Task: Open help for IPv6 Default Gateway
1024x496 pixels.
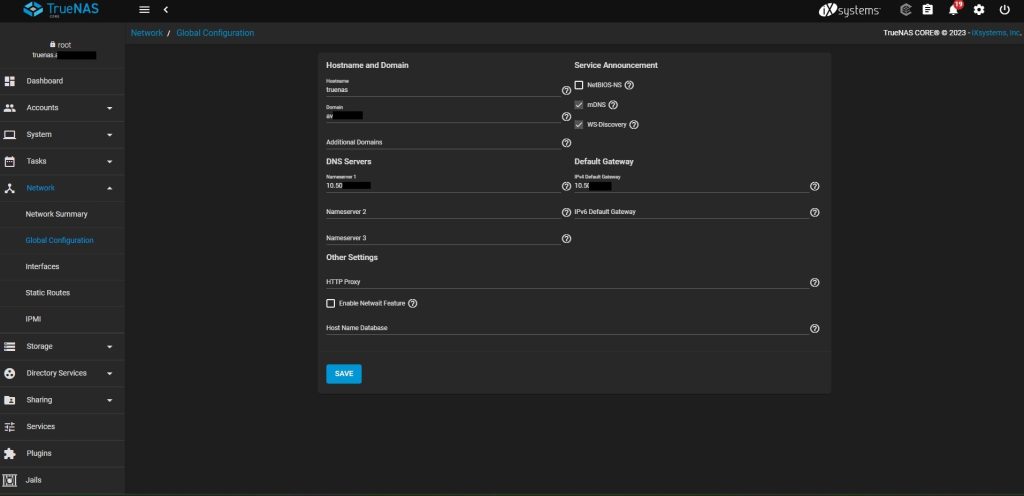Action: [x=814, y=213]
